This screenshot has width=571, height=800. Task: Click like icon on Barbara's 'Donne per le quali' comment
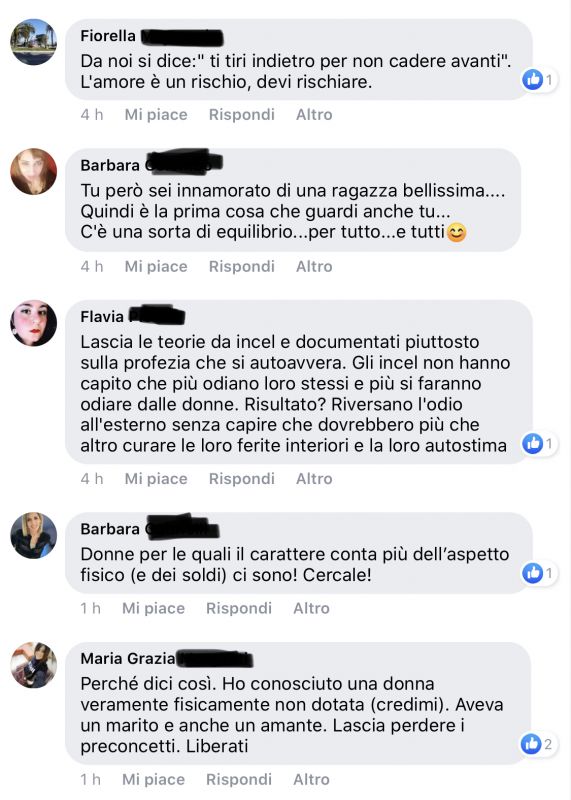(532, 573)
